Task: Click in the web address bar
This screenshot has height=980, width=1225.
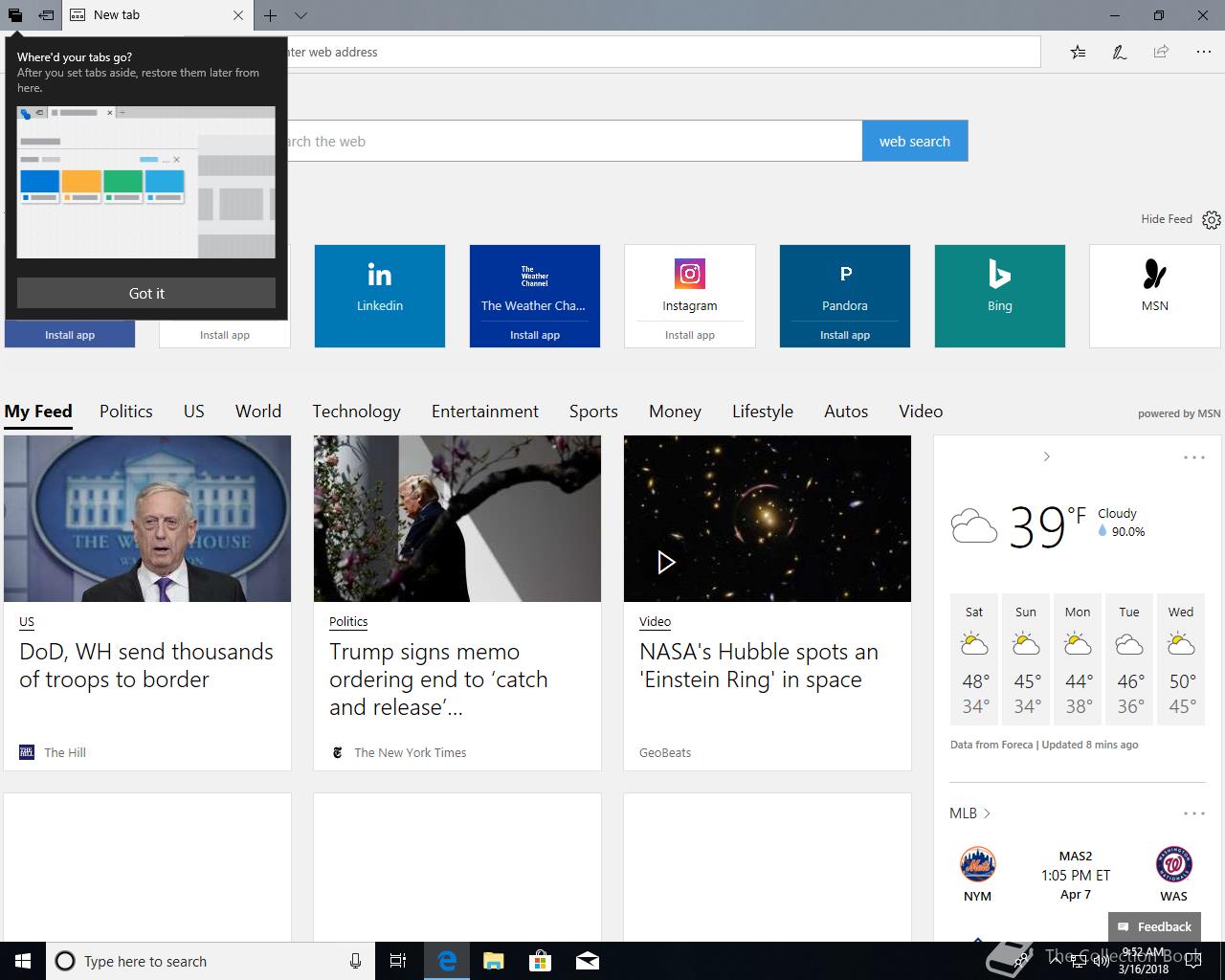Action: [x=663, y=52]
